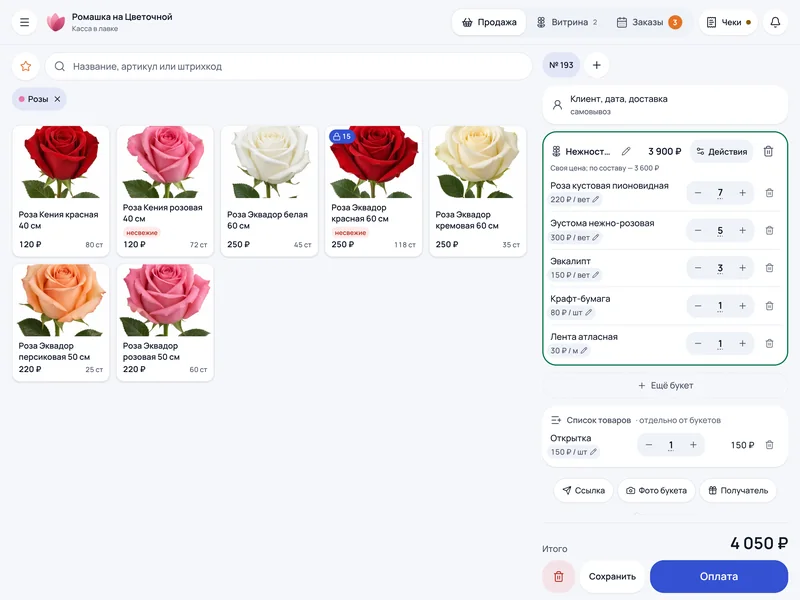
Task: Delete Лента атласная from bouquet
Action: 769,343
